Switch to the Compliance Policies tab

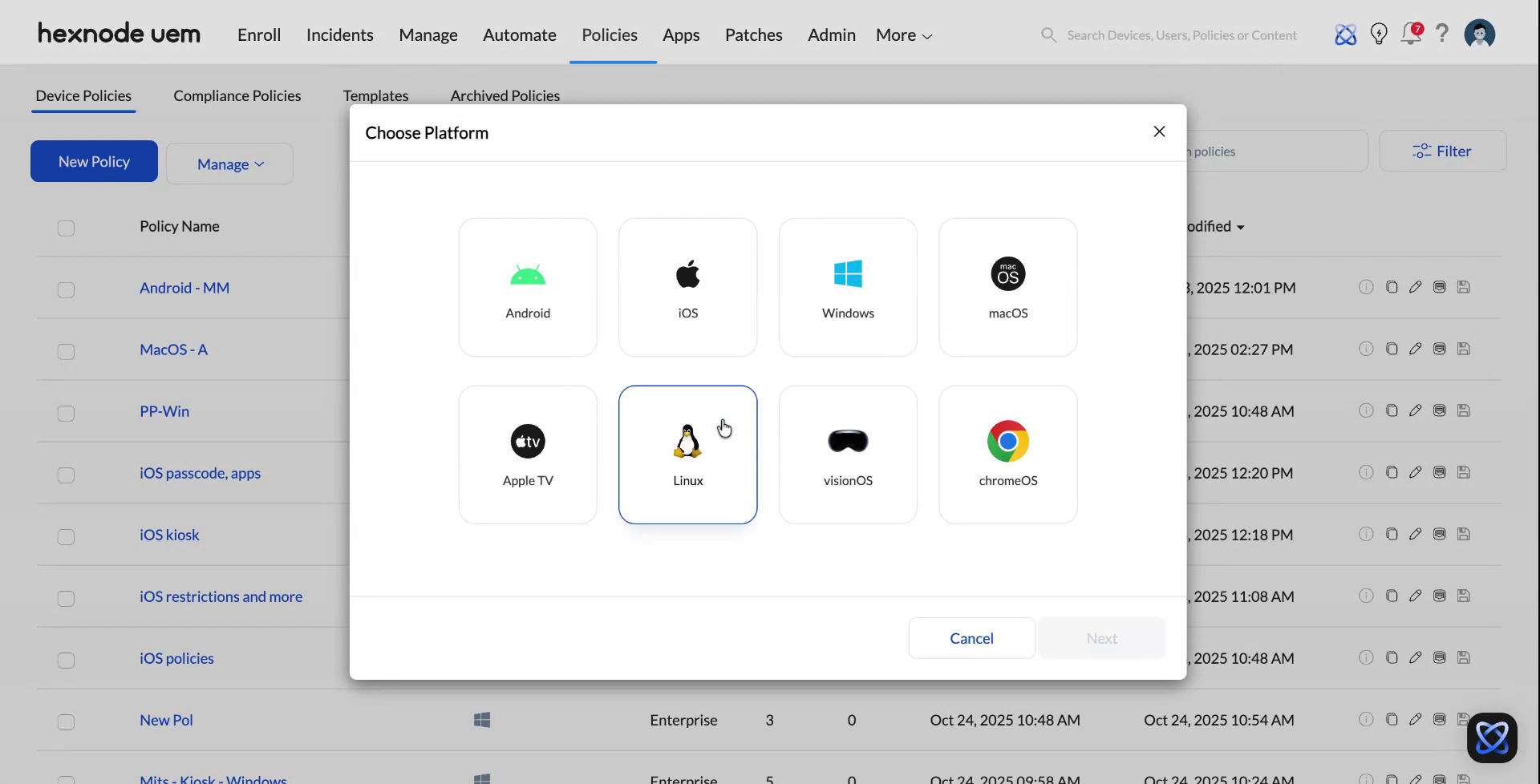pyautogui.click(x=237, y=95)
